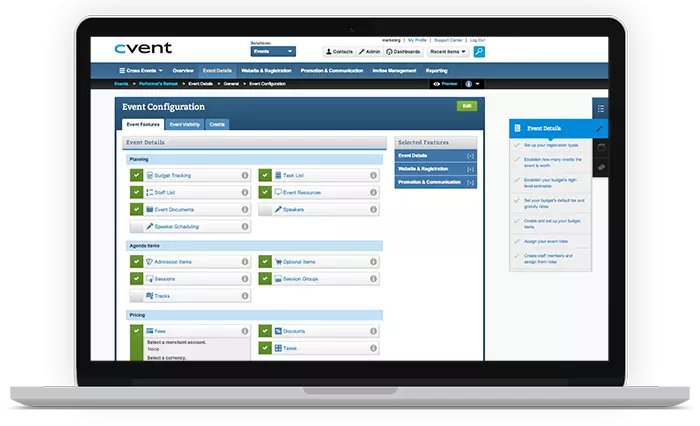This screenshot has width=700, height=426.
Task: Click the search magnifier icon in header
Action: 479,51
